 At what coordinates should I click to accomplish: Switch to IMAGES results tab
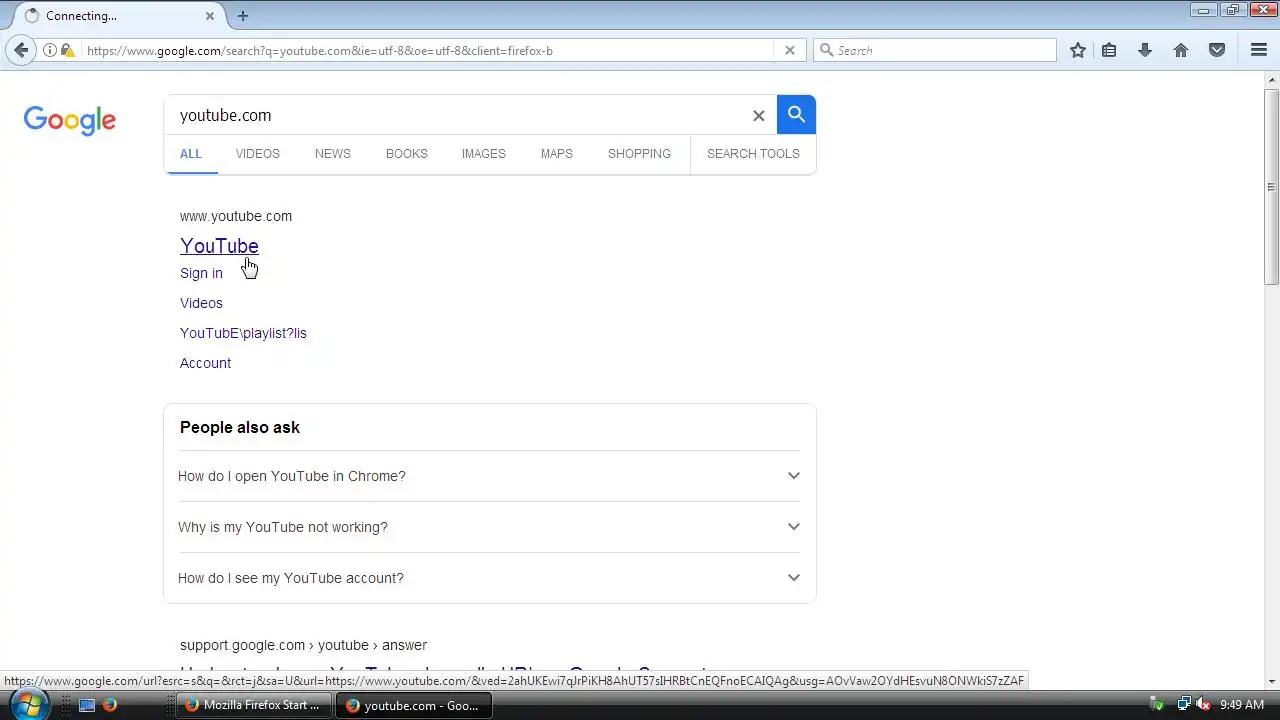click(x=484, y=154)
